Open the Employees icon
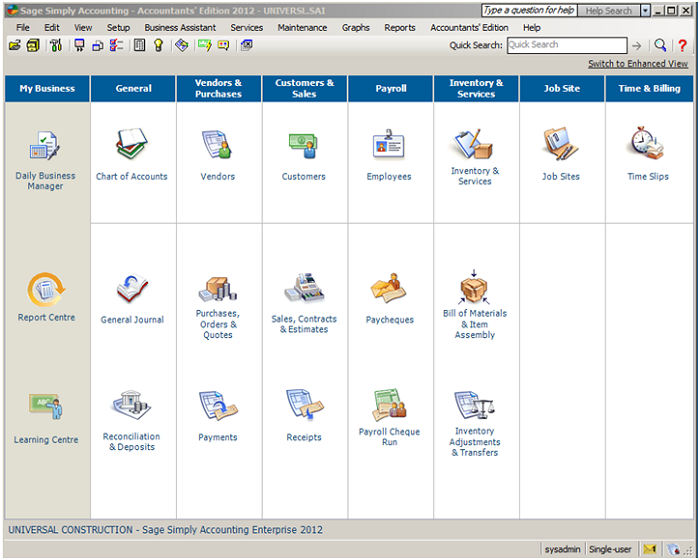Image resolution: width=700 pixels, height=560 pixels. point(389,144)
